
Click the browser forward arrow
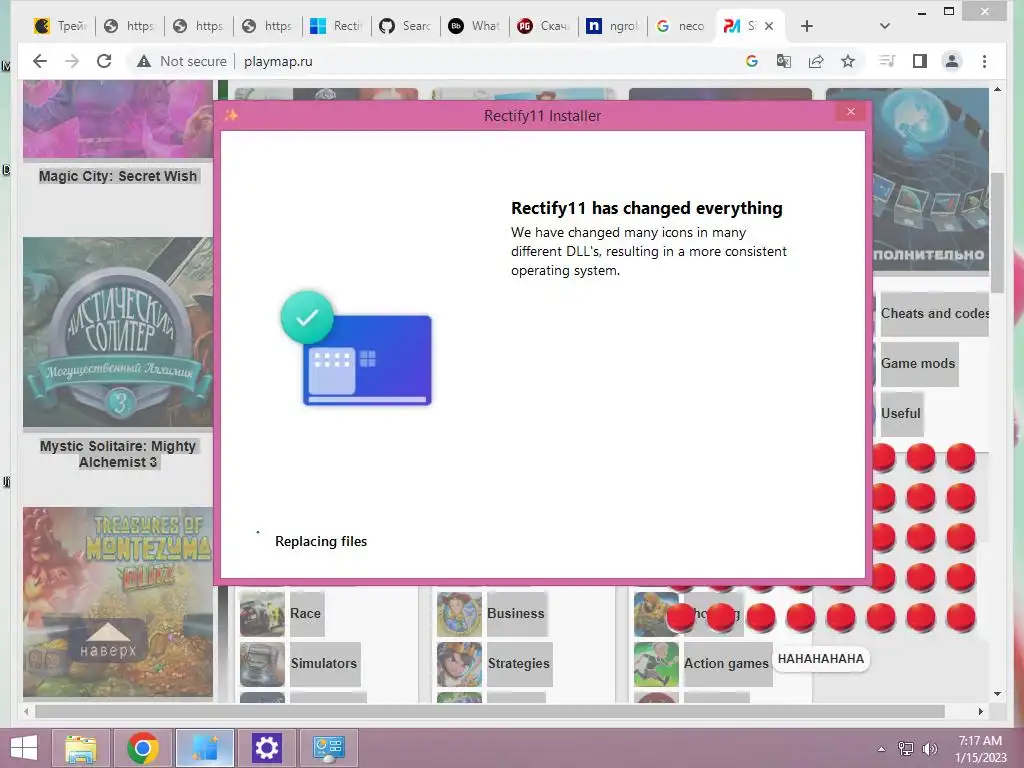72,61
